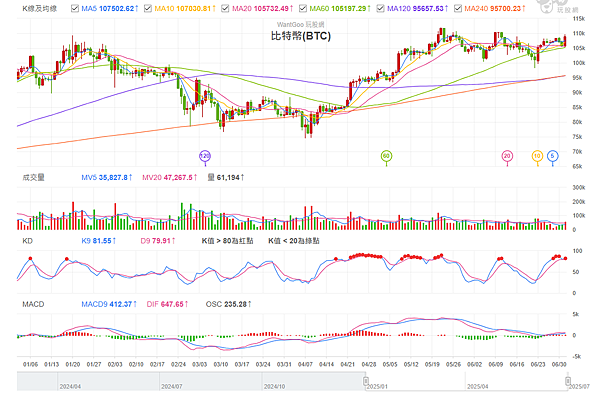The height and width of the screenshot is (397, 600).
Task: Click the MACD panel label
Action: 33,304
